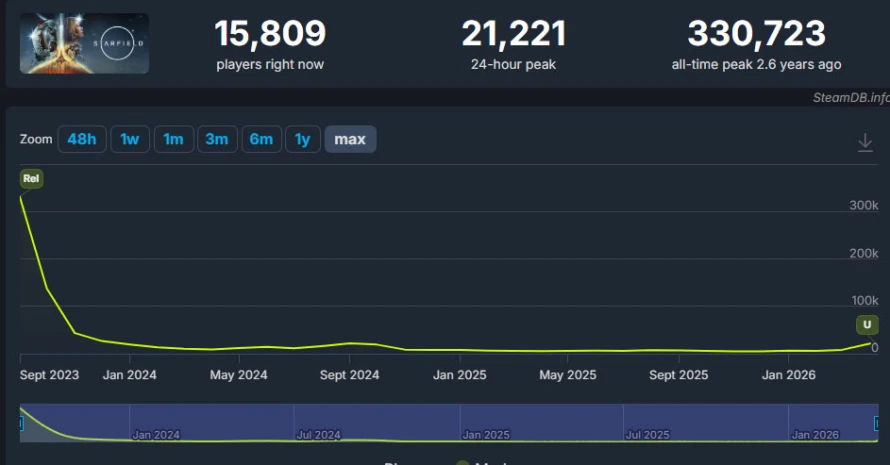Click the Jan 2025 section in navigator
The image size is (890, 465).
[541, 423]
